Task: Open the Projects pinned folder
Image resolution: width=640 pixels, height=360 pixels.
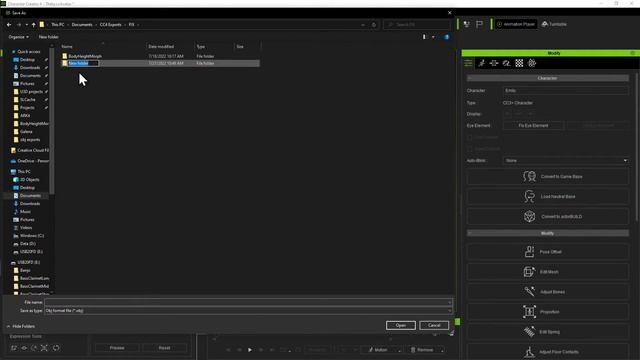Action: tap(27, 108)
